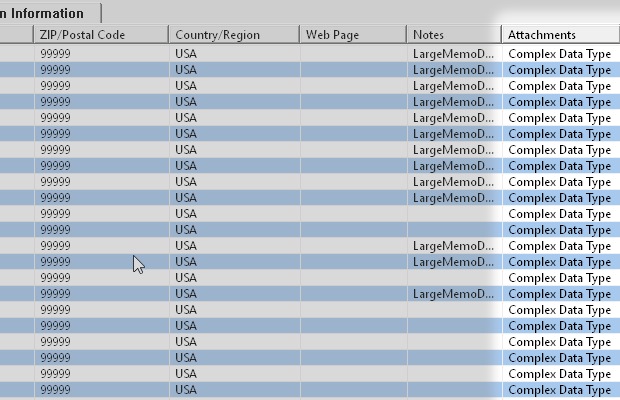Click the last visible row's empty Notes cell
Viewport: 620px width, 400px height.
tap(453, 390)
